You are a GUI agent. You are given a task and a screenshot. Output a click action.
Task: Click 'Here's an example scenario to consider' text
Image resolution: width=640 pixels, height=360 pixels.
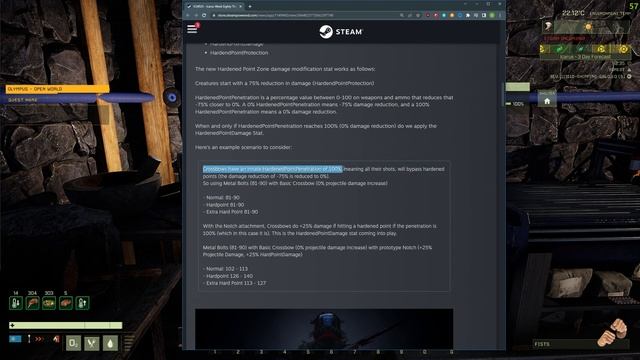pos(243,147)
